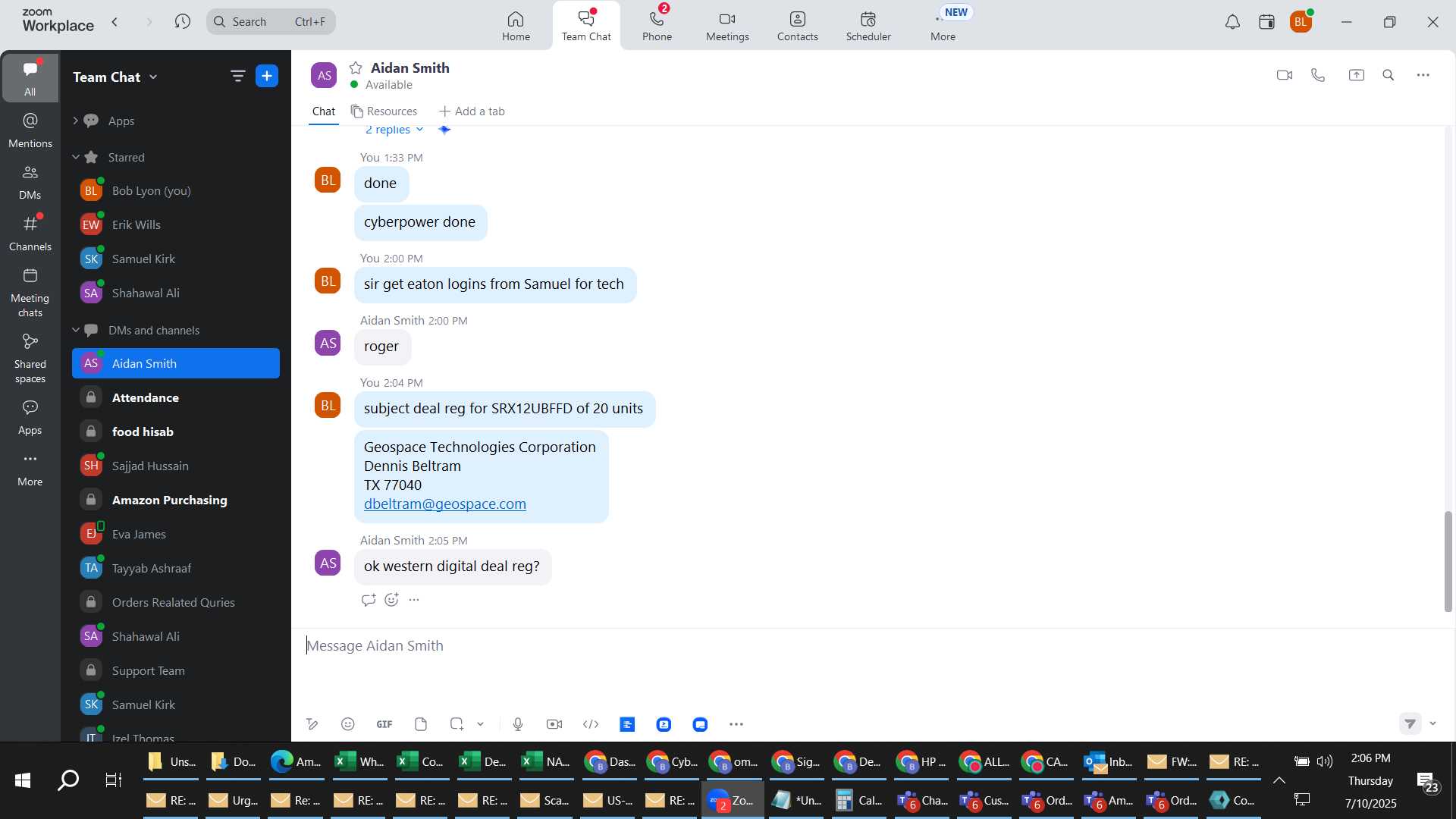Insert a code snippet
Screen dimensions: 1456x819
coord(591,725)
